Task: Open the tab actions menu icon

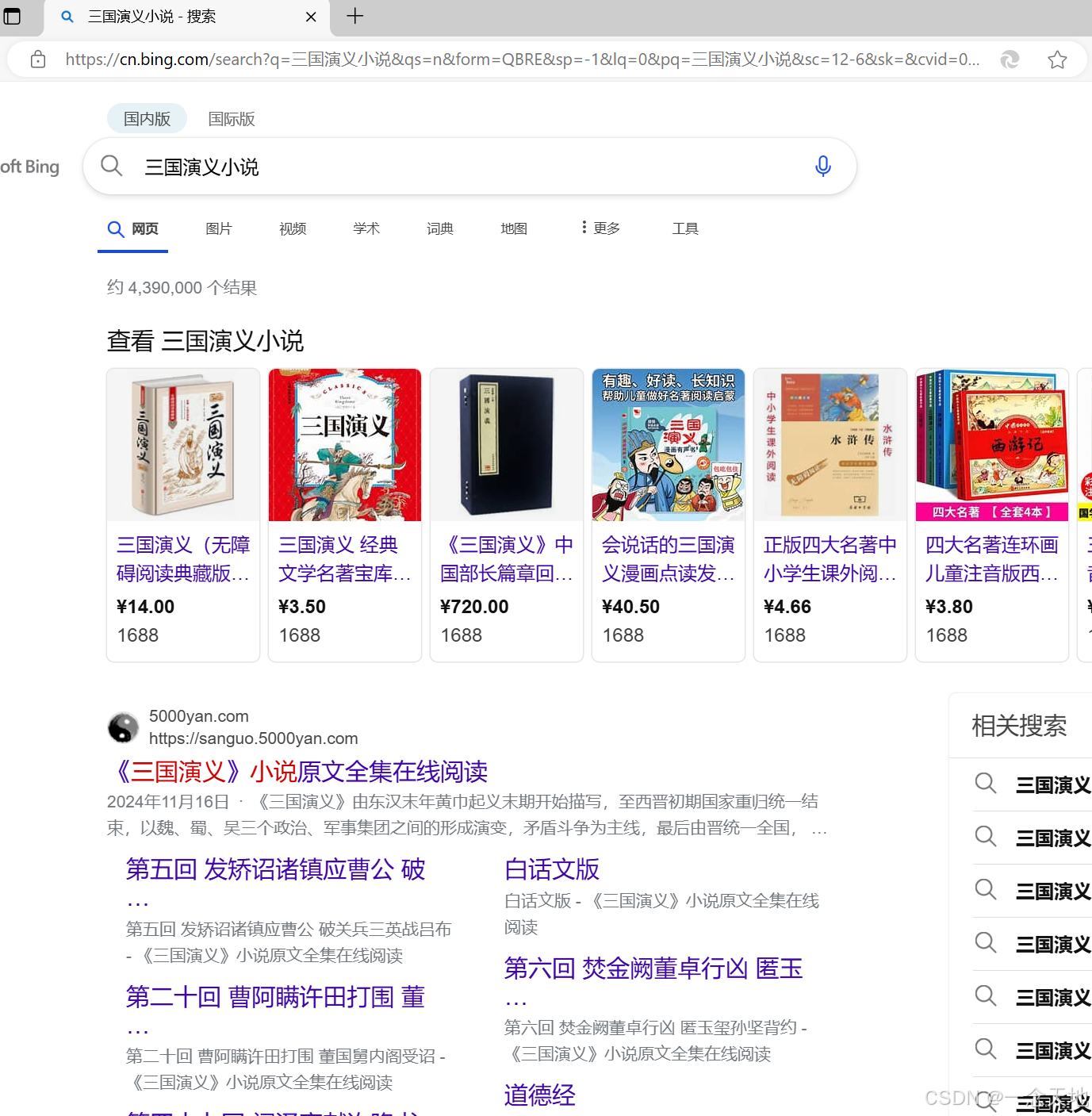Action: pyautogui.click(x=12, y=16)
